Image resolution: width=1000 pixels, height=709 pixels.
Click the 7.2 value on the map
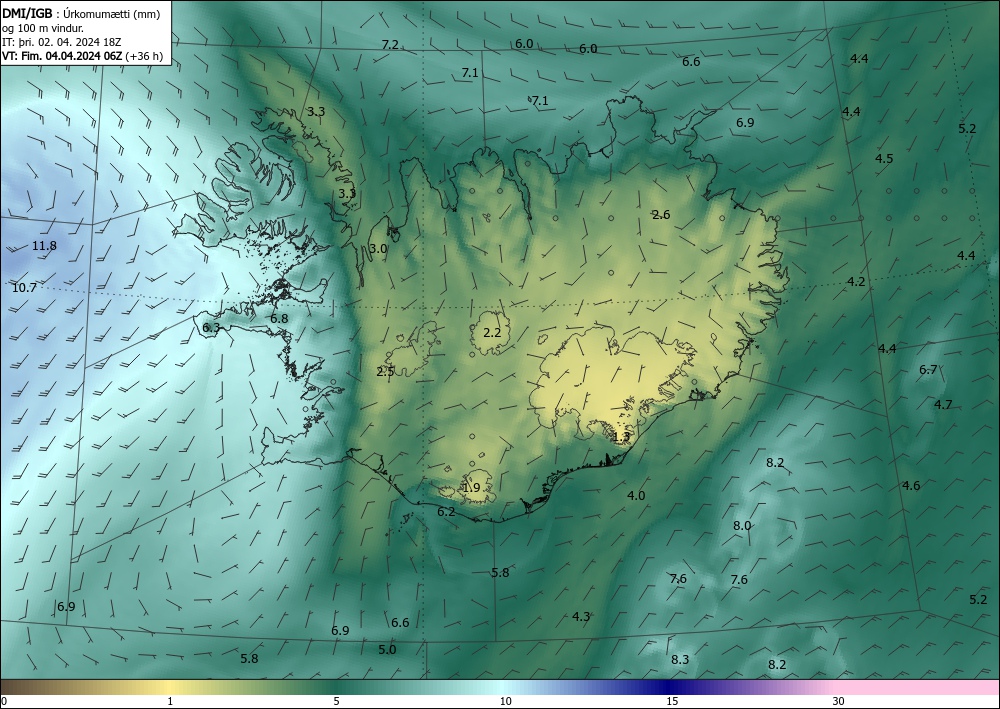point(390,45)
